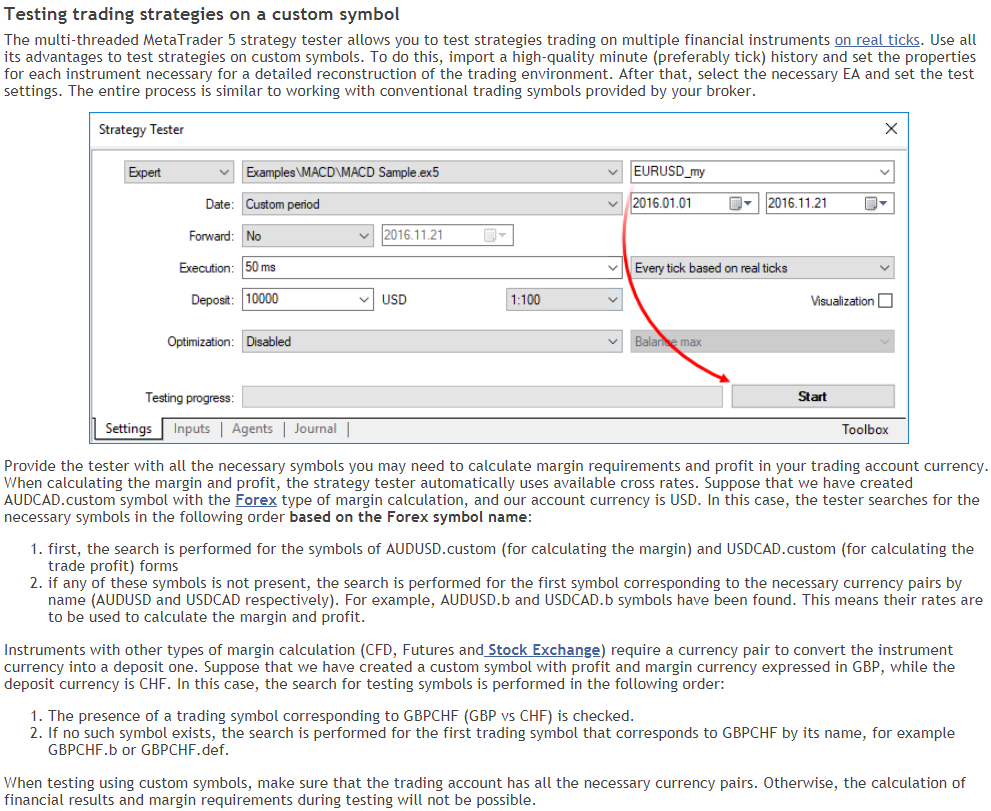This screenshot has width=991, height=811.
Task: Open the 1:100 leverage dropdown
Action: tap(564, 300)
